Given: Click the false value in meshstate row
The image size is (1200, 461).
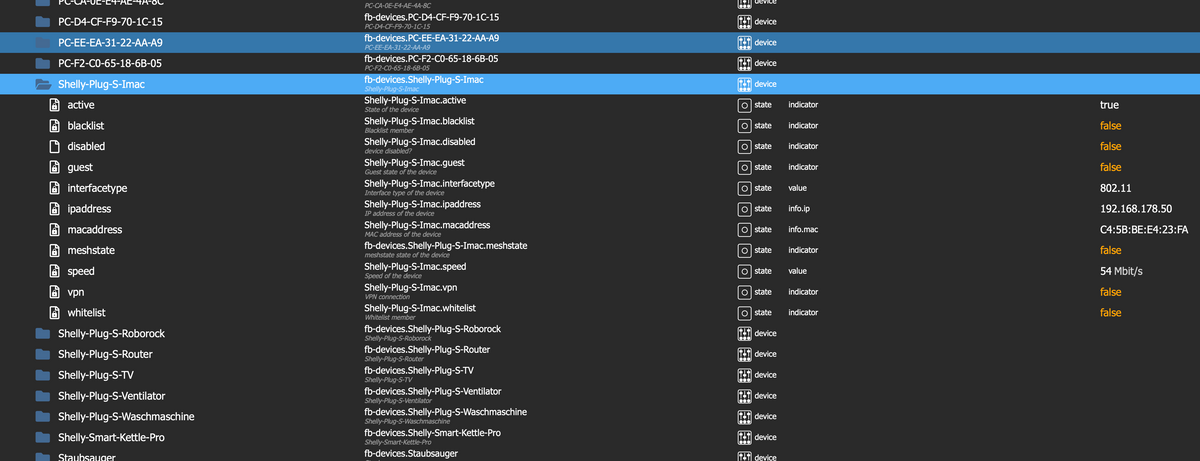Looking at the screenshot, I should coord(1110,251).
